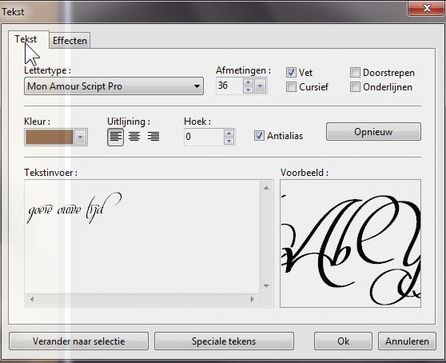
Task: Disable the Antialias checkbox
Action: coord(259,136)
